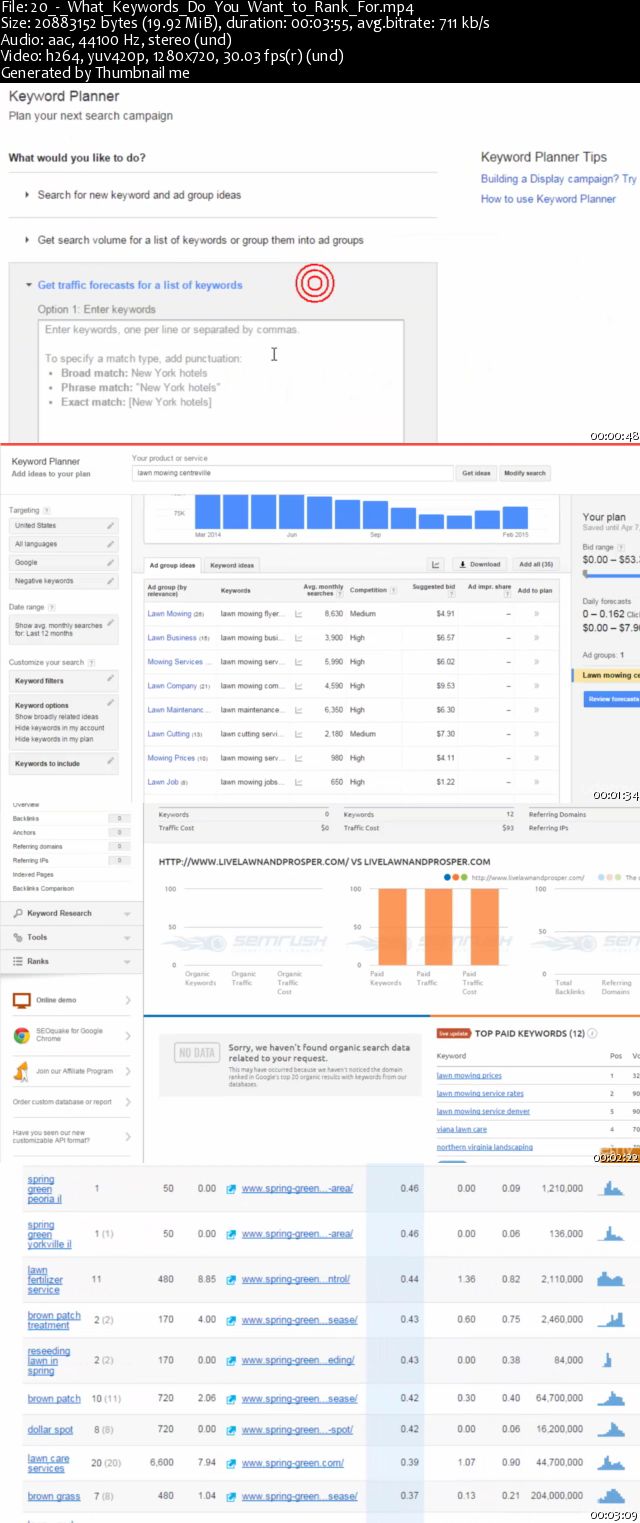Click the Lawn Maintenance ad group link
This screenshot has height=1523, width=640.
(179, 710)
